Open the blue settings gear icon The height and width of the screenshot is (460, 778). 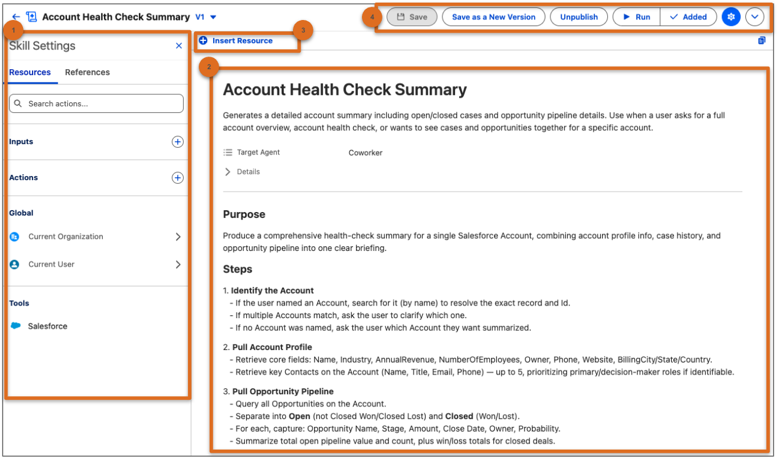pyautogui.click(x=731, y=17)
